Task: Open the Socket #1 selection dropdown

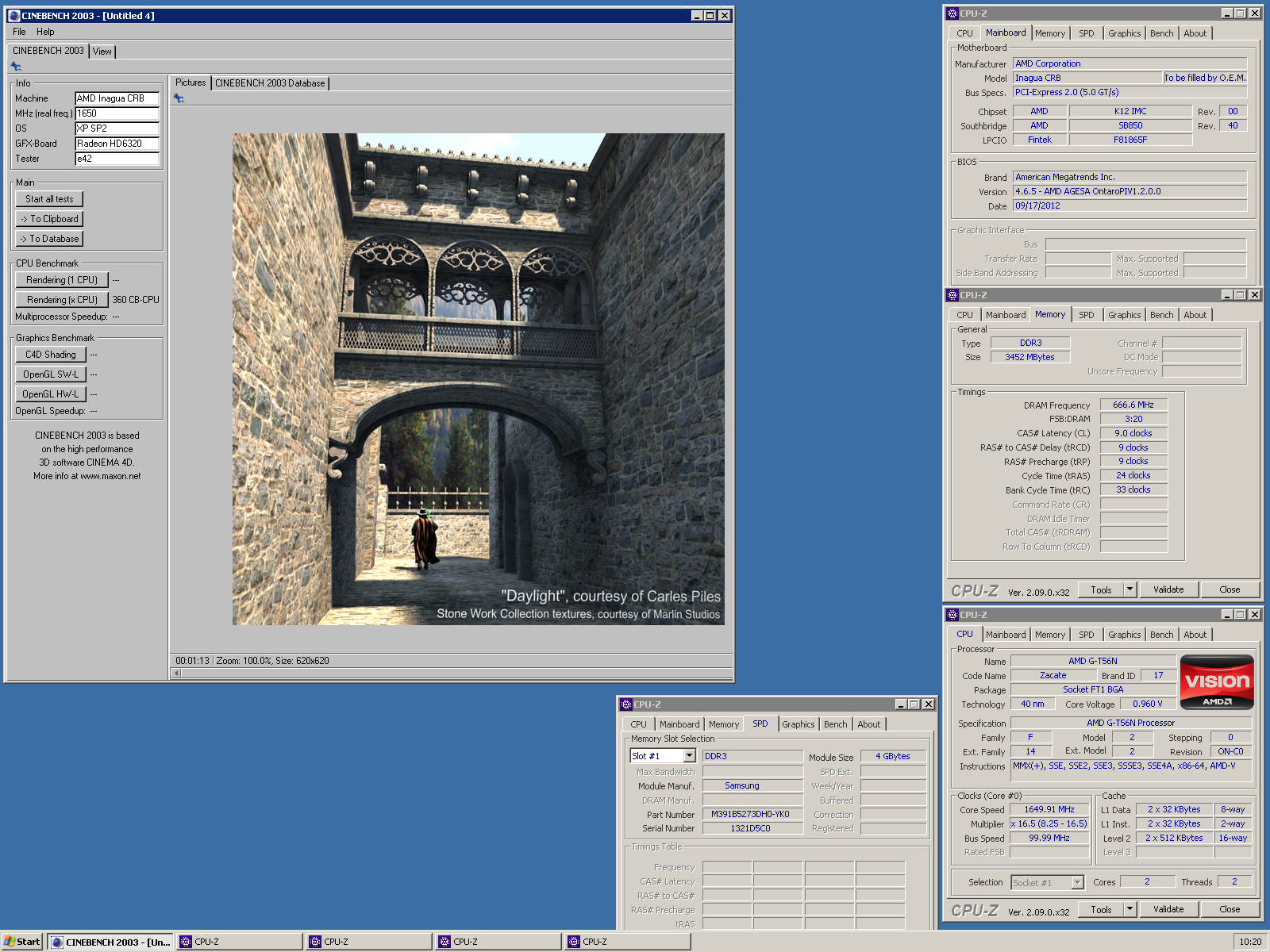Action: click(x=1077, y=882)
